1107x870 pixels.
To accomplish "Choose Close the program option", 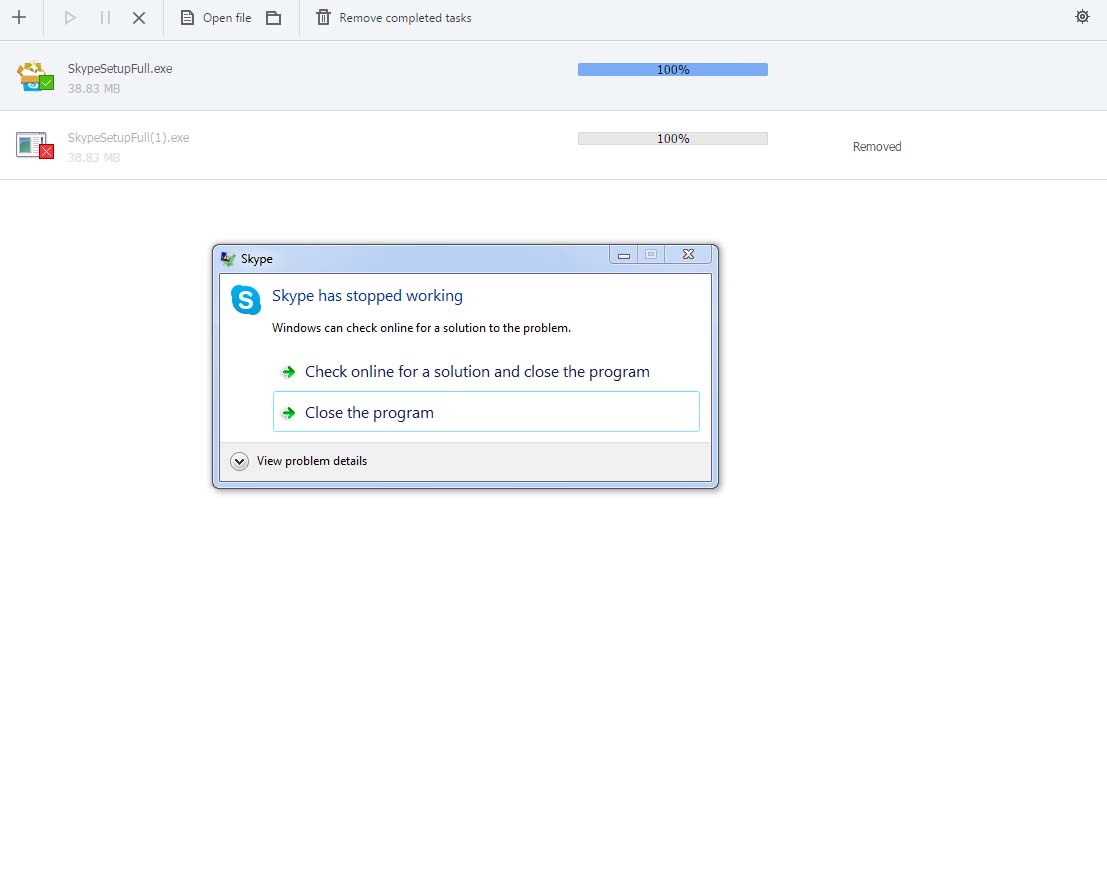I will [x=486, y=412].
